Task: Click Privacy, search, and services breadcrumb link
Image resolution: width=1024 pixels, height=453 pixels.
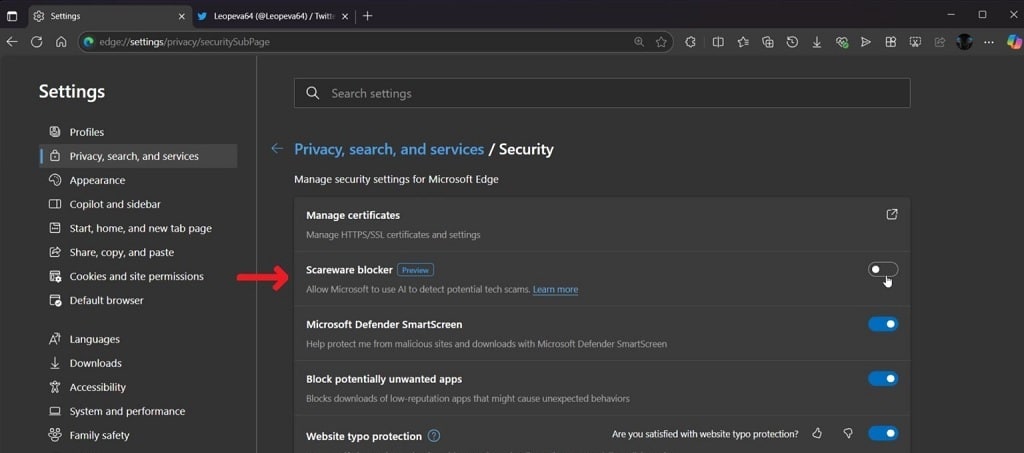Action: (389, 149)
